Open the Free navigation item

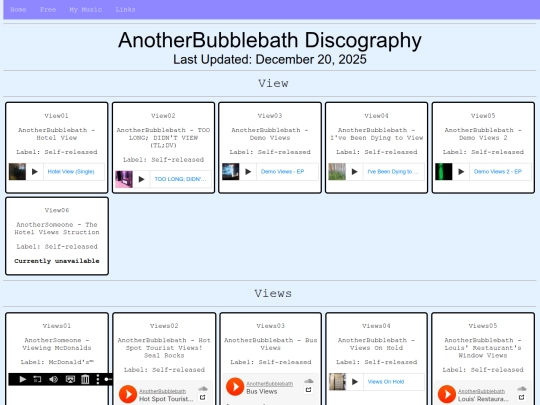click(x=48, y=10)
